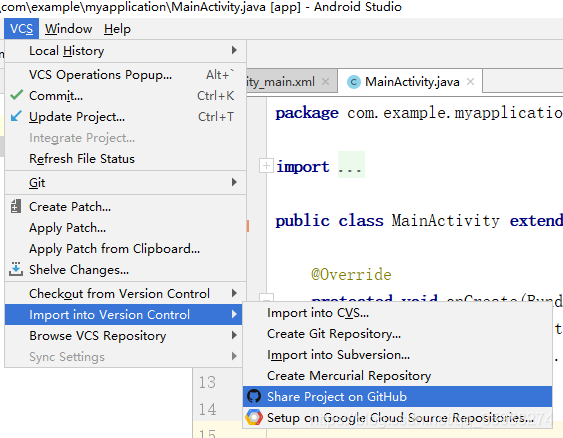Open the Window menu

[68, 29]
